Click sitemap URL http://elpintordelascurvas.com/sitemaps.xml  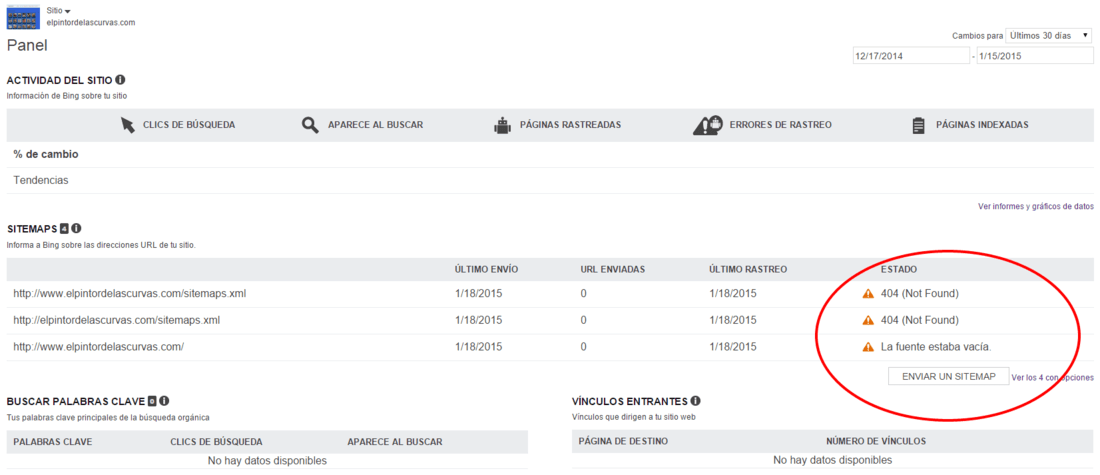[116, 320]
